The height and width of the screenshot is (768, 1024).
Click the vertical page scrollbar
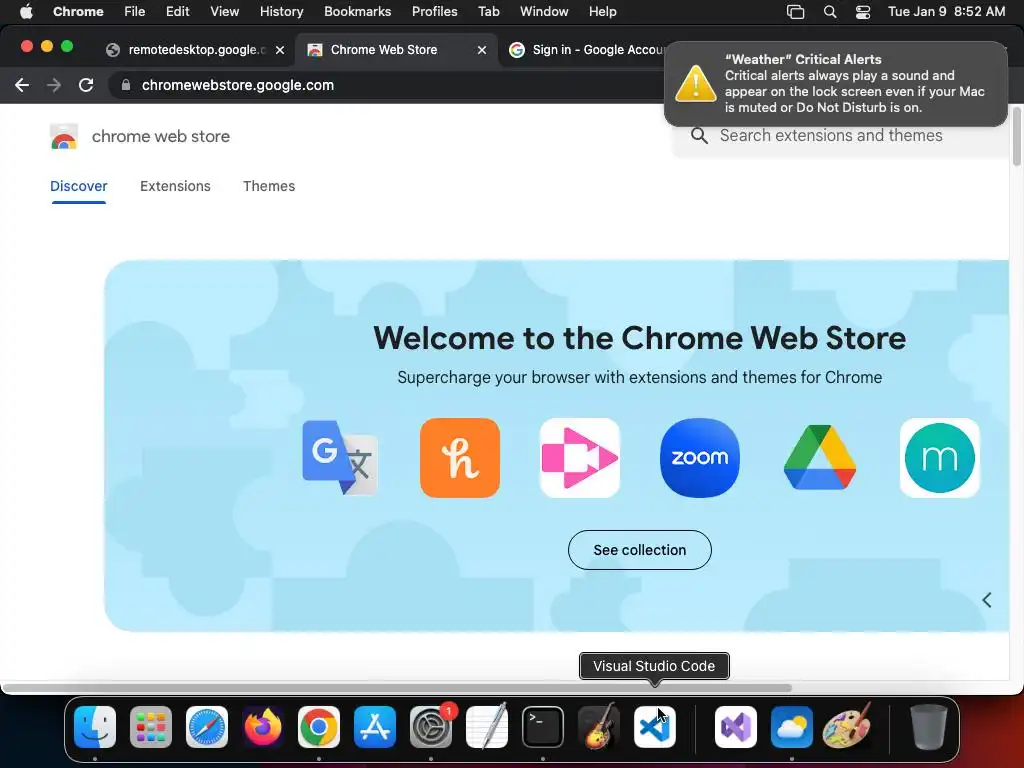pos(1016,136)
